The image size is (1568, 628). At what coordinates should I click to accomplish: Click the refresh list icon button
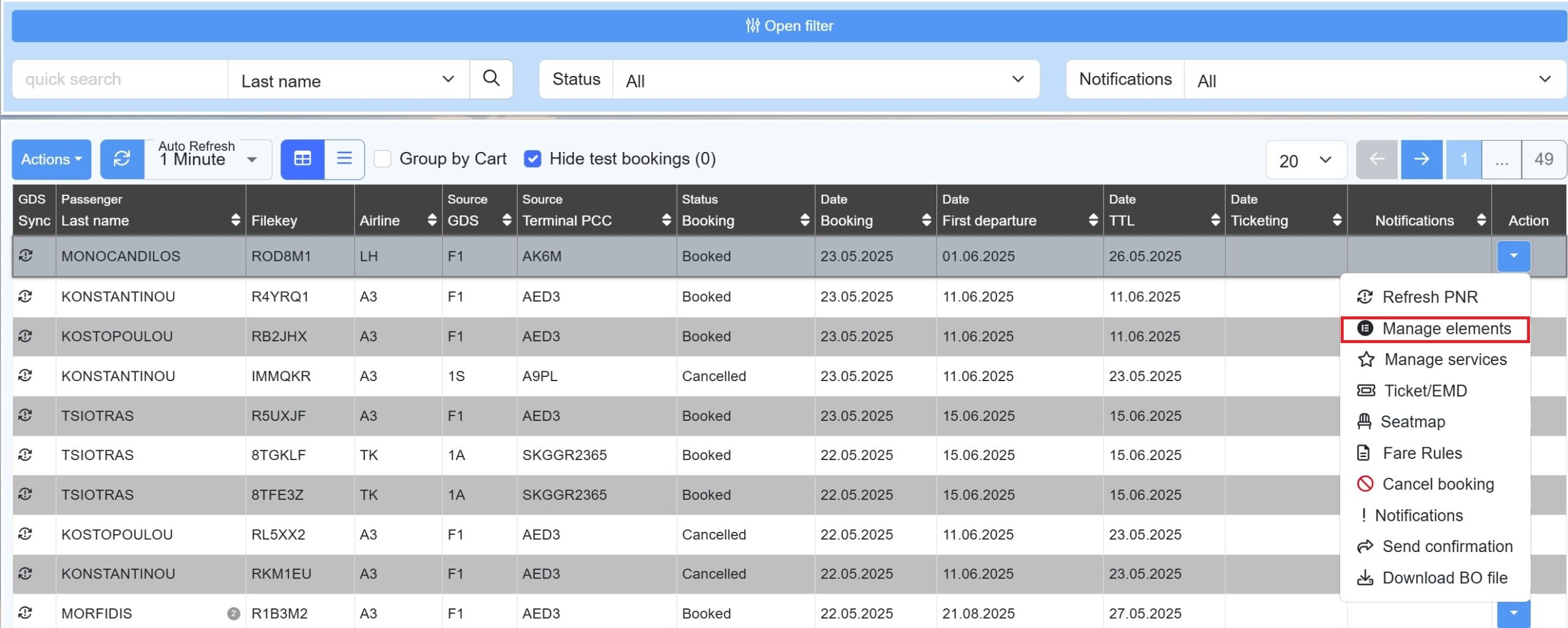(x=123, y=159)
